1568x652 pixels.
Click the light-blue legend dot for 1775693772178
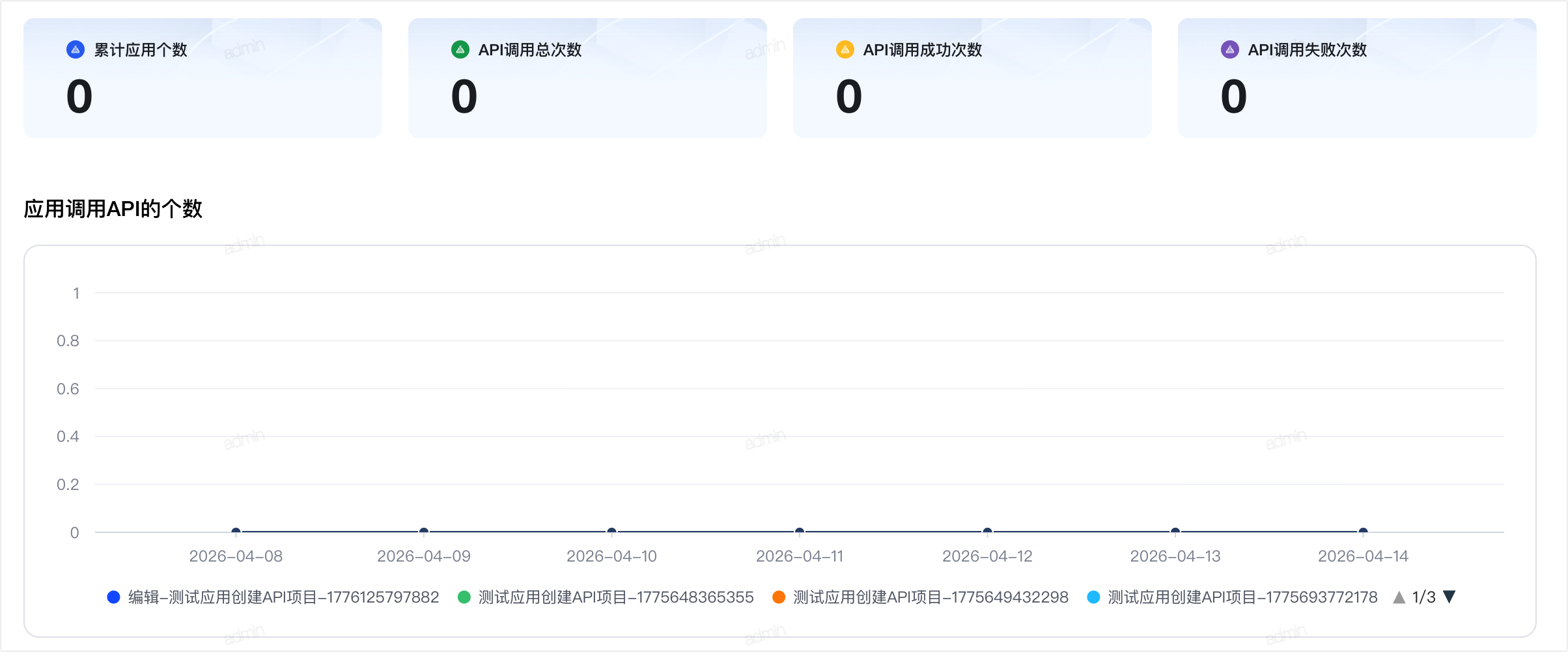1094,597
